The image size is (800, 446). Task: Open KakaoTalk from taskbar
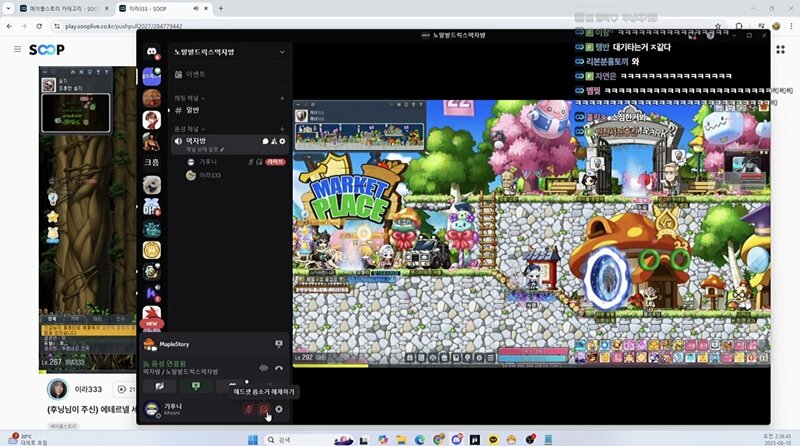[493, 440]
